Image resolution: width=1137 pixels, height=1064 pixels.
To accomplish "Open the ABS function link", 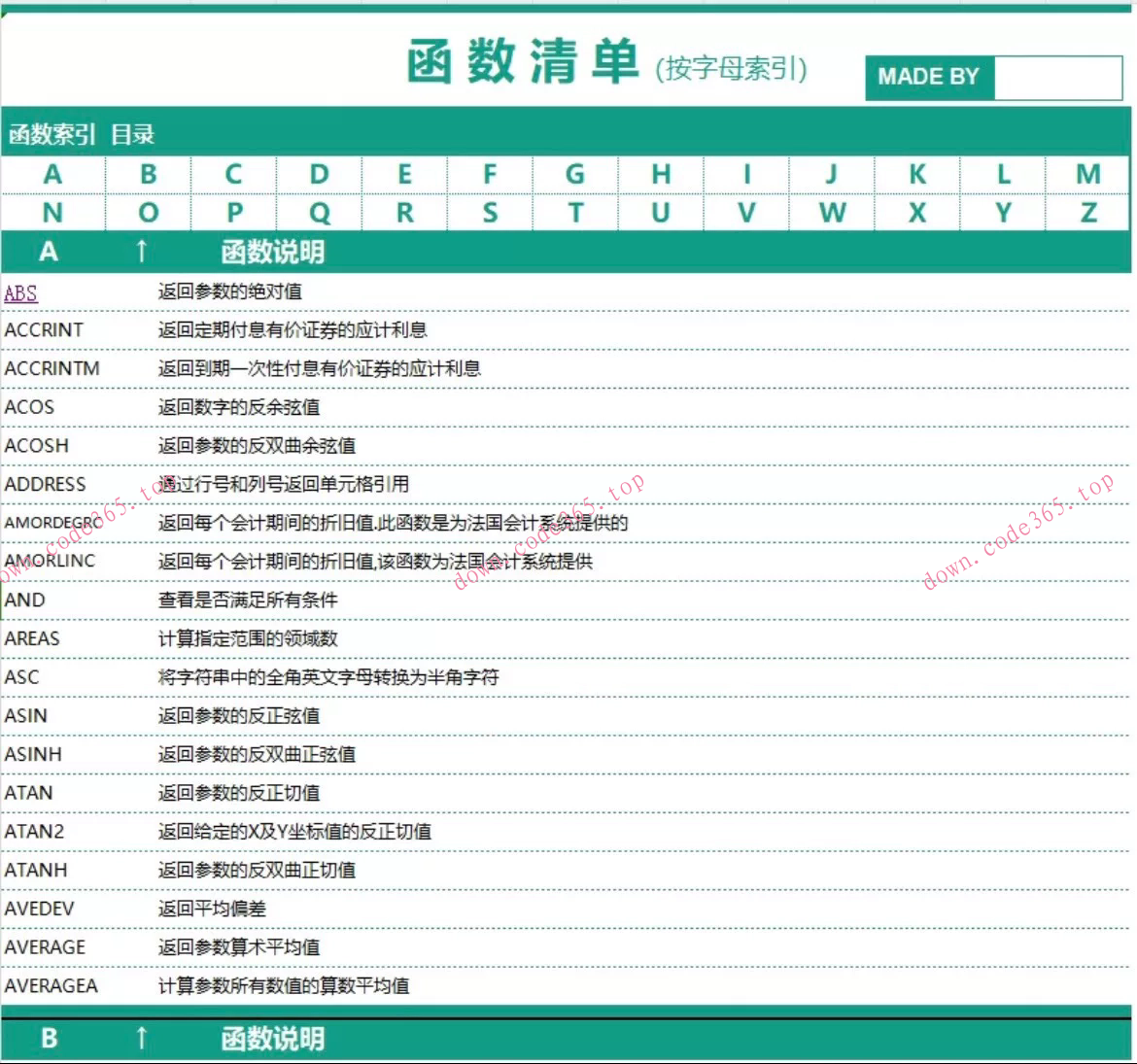I will [x=20, y=292].
